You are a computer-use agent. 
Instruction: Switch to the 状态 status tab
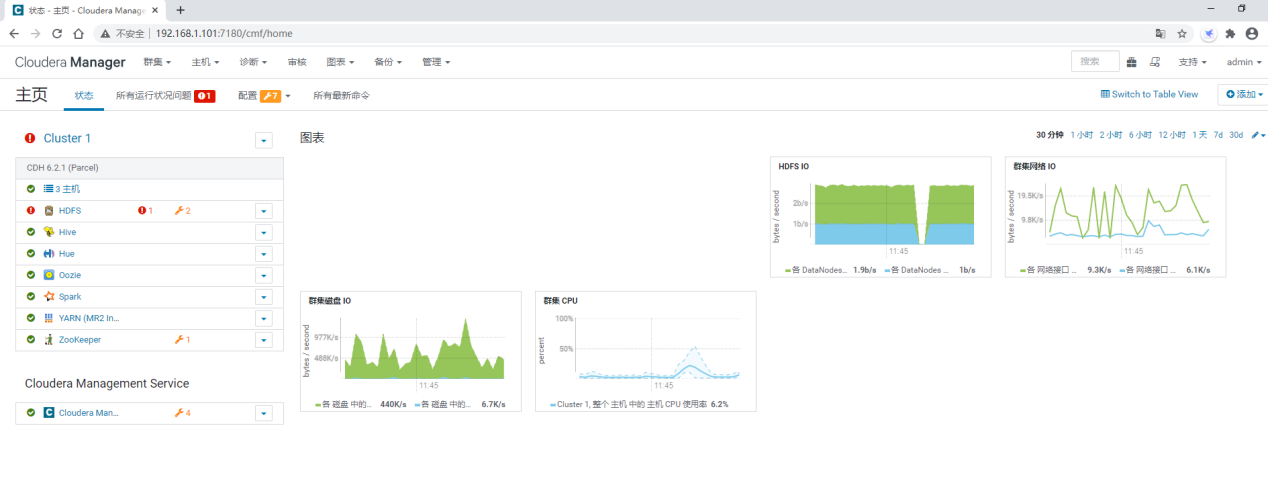tap(84, 96)
